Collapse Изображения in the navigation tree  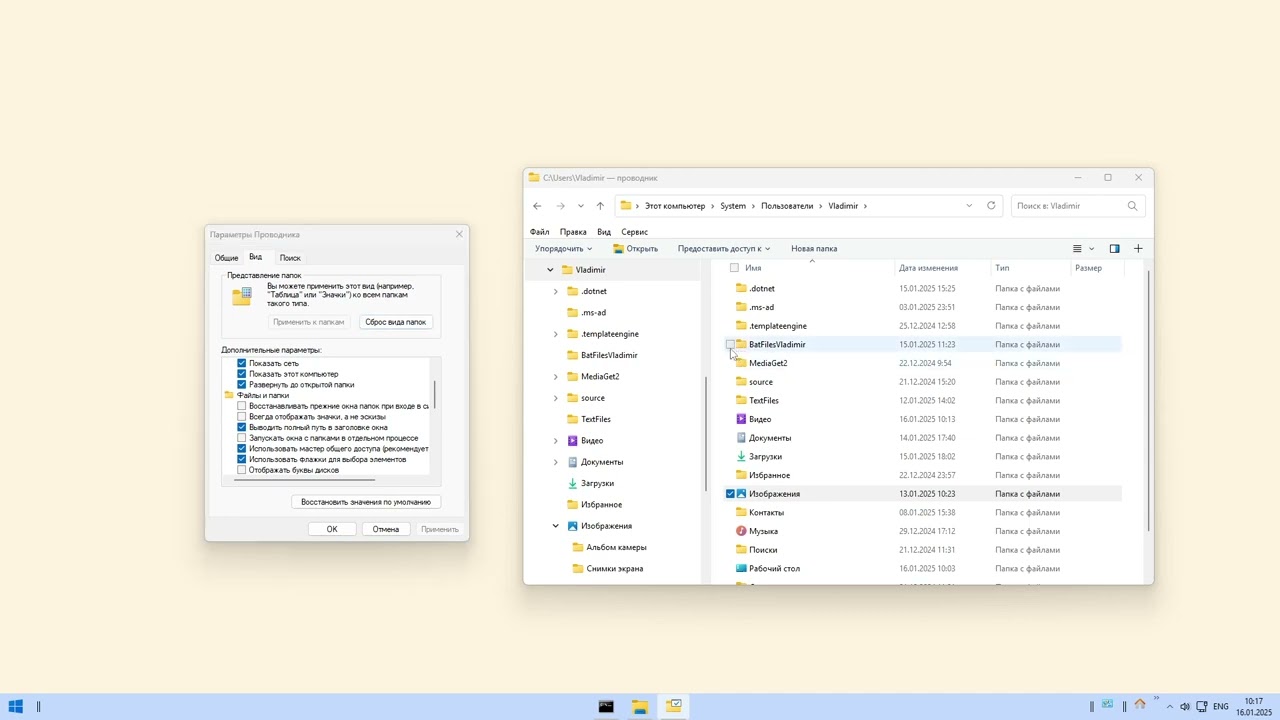(x=556, y=526)
